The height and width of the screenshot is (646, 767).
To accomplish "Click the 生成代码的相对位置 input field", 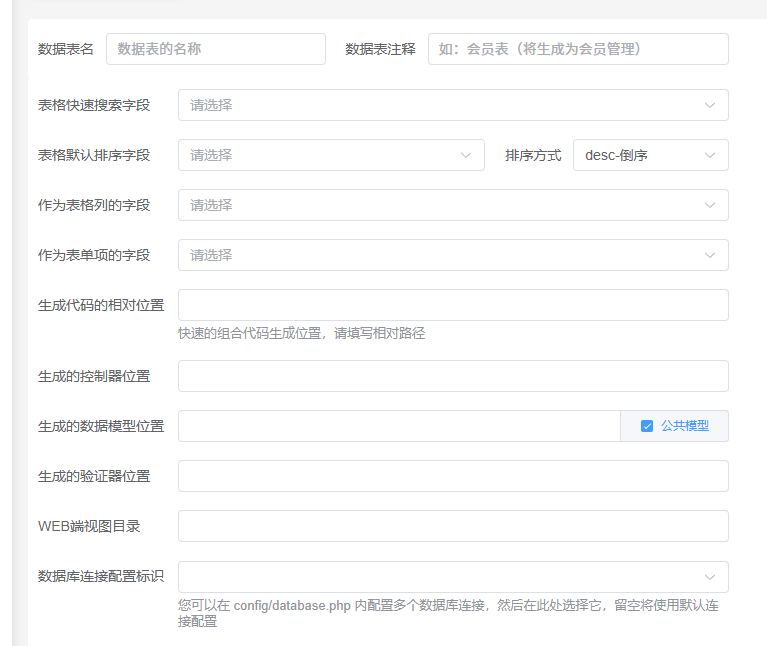I will [453, 305].
